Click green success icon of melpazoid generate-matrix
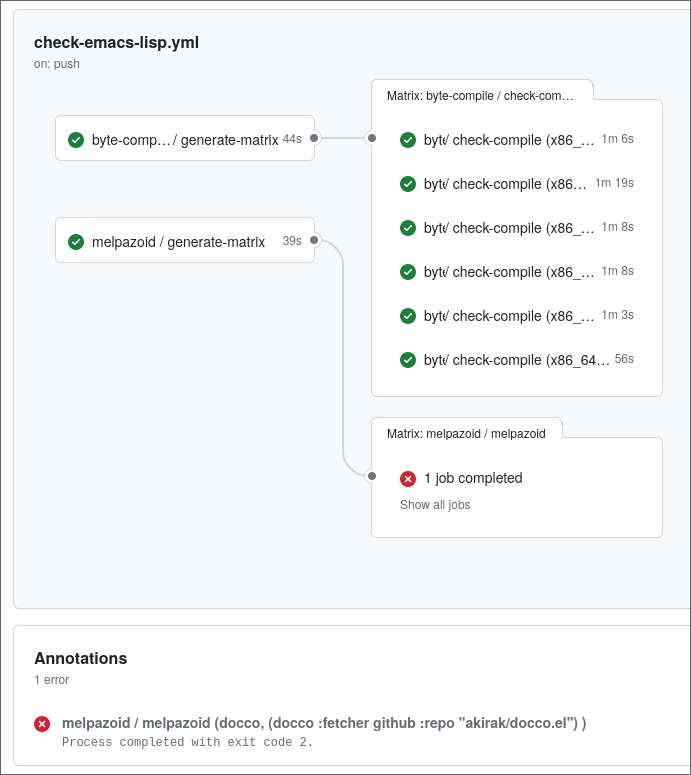Image resolution: width=691 pixels, height=775 pixels. coord(76,242)
